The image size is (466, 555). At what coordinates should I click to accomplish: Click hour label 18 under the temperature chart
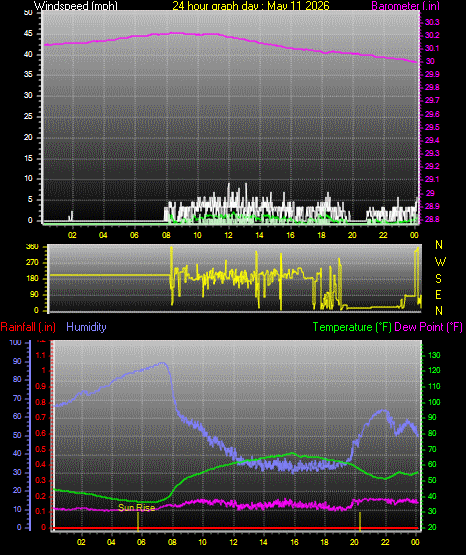click(x=324, y=542)
